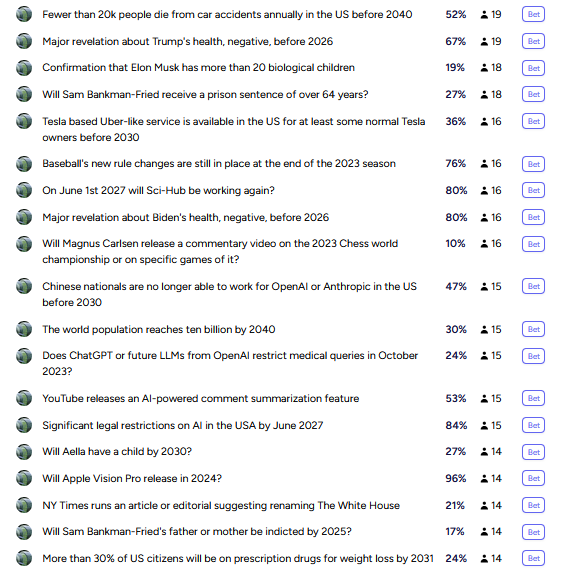Click traders count icon for Baseball rule changes

[x=484, y=164]
